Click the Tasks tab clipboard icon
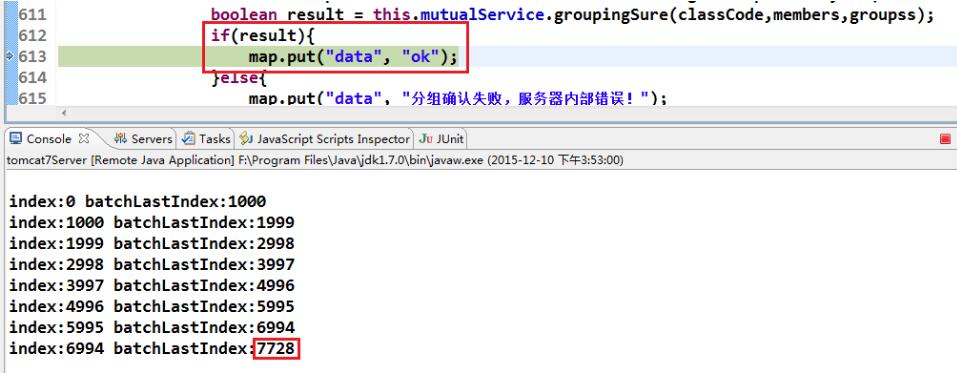This screenshot has height=373, width=957. (x=189, y=139)
